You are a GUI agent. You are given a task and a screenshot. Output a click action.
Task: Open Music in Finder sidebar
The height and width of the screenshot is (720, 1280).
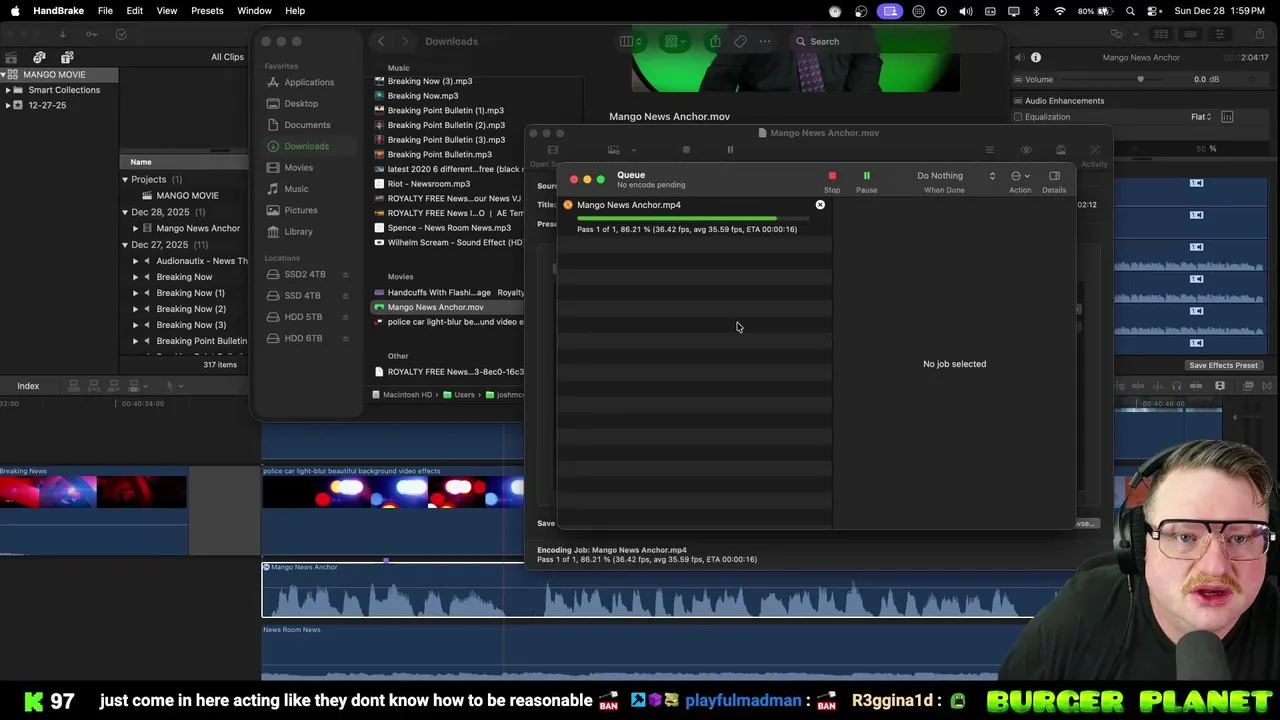(x=296, y=189)
